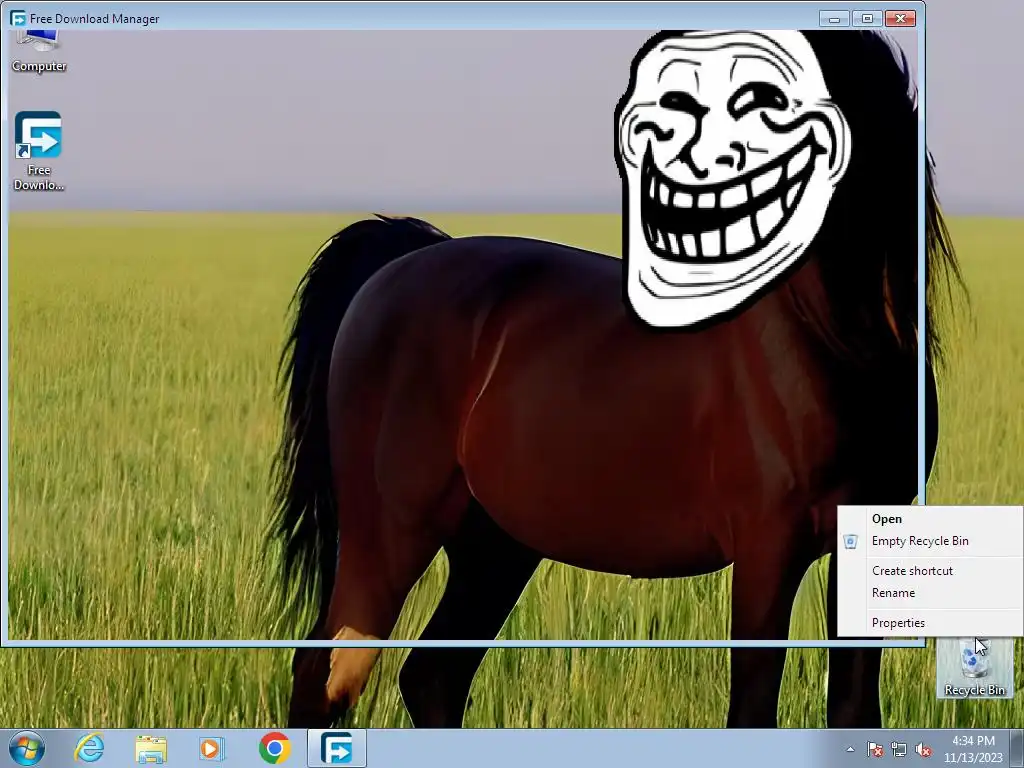
Task: Open the clock showing 4:34 PM
Action: 973,749
